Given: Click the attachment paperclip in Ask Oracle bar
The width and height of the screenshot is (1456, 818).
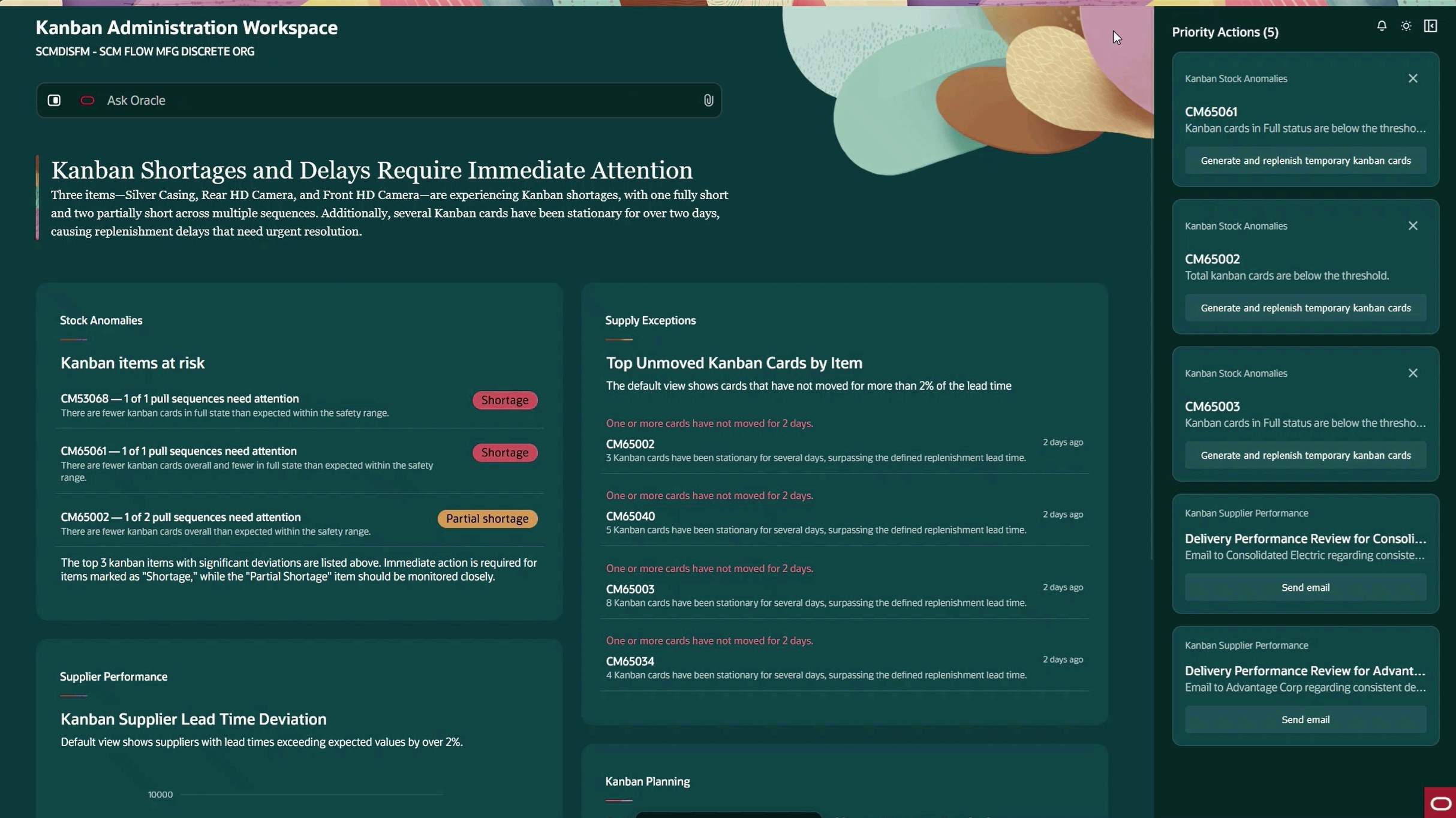Looking at the screenshot, I should coord(708,100).
